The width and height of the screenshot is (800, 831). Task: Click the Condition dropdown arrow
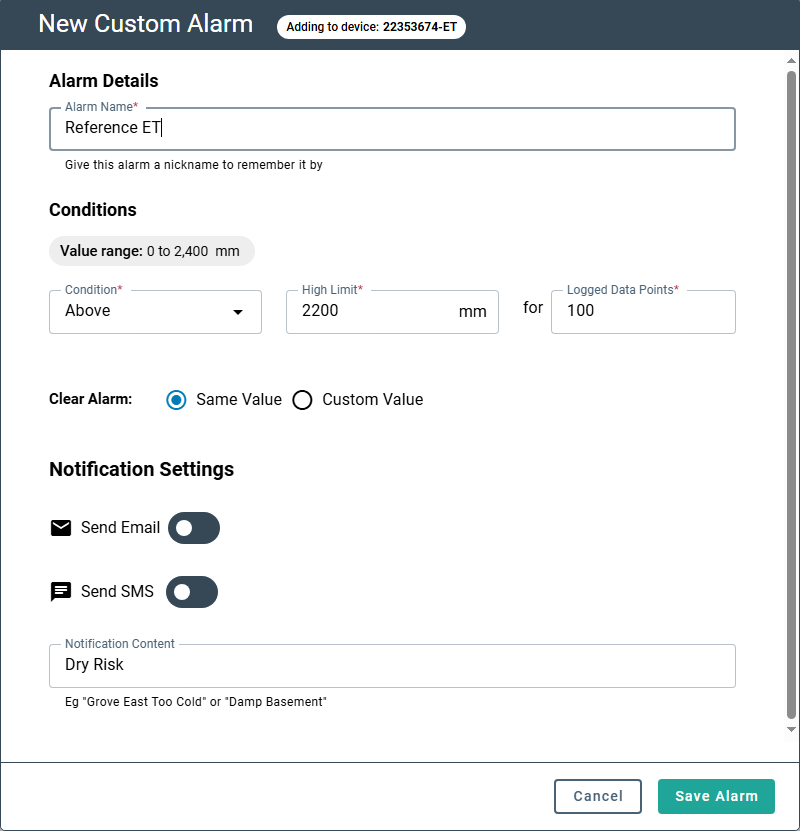coord(238,312)
